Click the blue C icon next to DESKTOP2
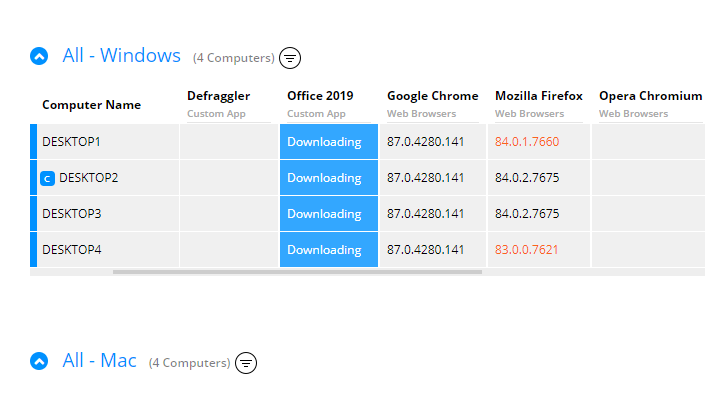This screenshot has width=705, height=400. coord(47,179)
